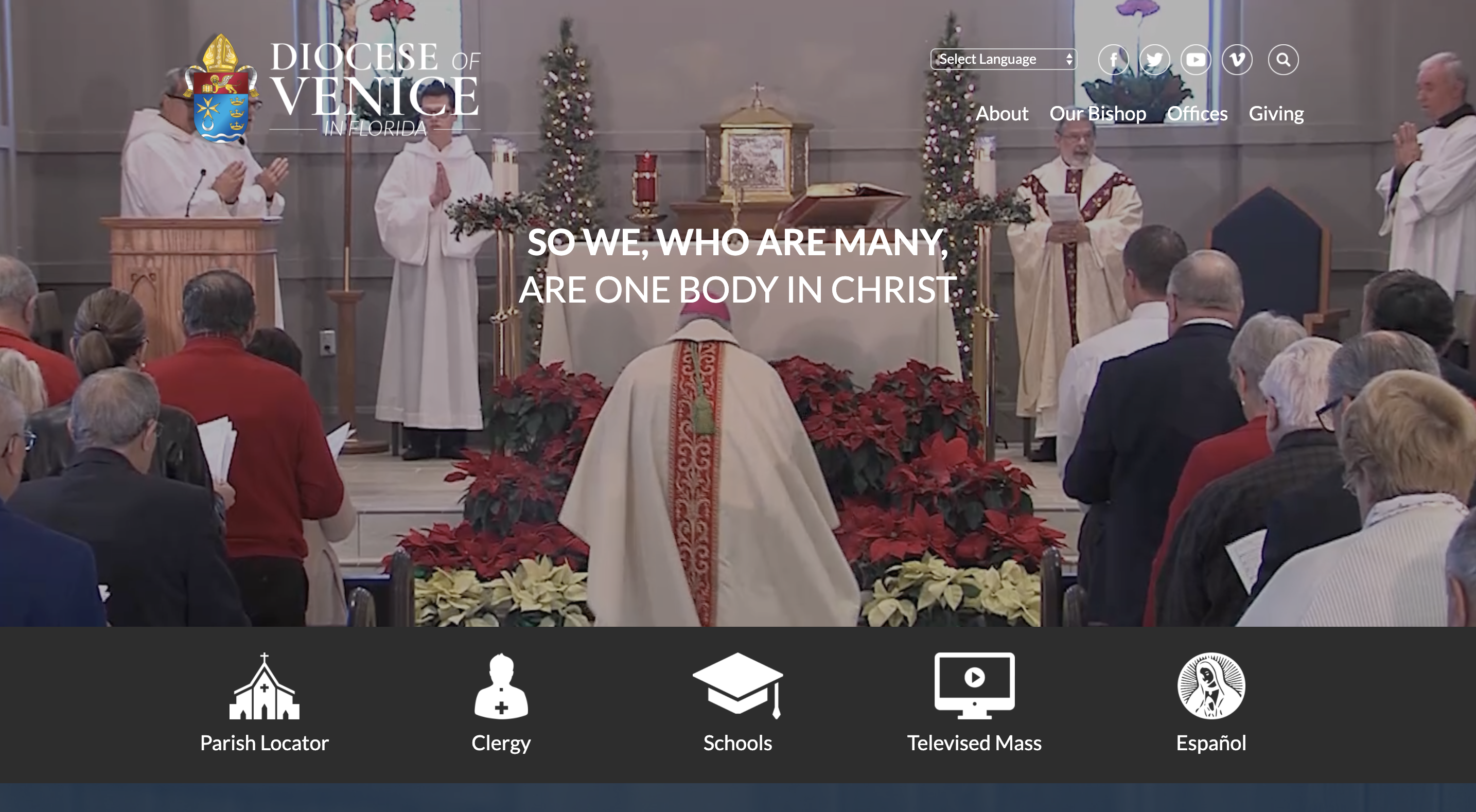Click the Parish Locator text link
1476x812 pixels.
(x=264, y=743)
